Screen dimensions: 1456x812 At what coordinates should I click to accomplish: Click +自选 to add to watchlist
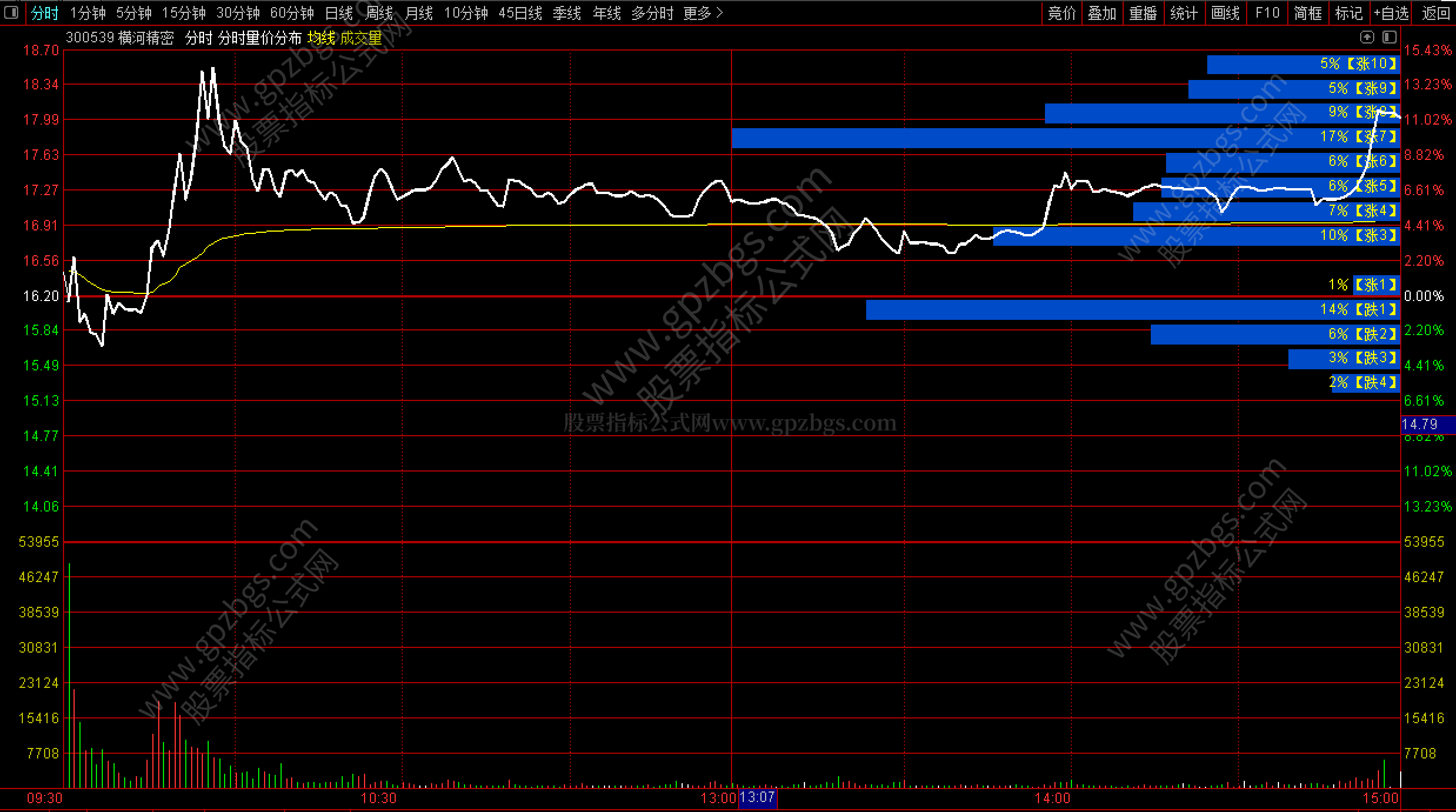point(1391,13)
